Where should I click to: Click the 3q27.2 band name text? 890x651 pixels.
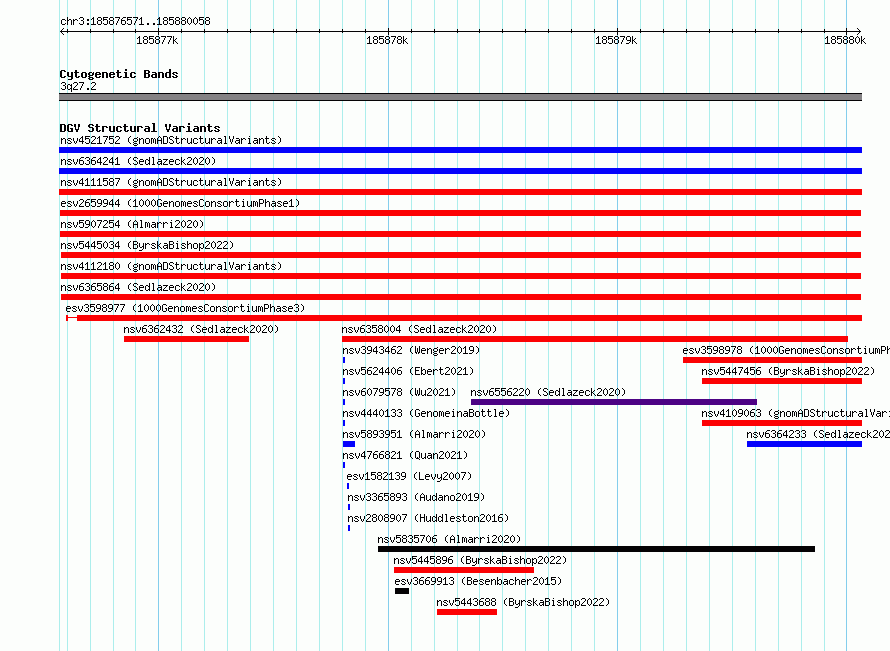pyautogui.click(x=78, y=86)
